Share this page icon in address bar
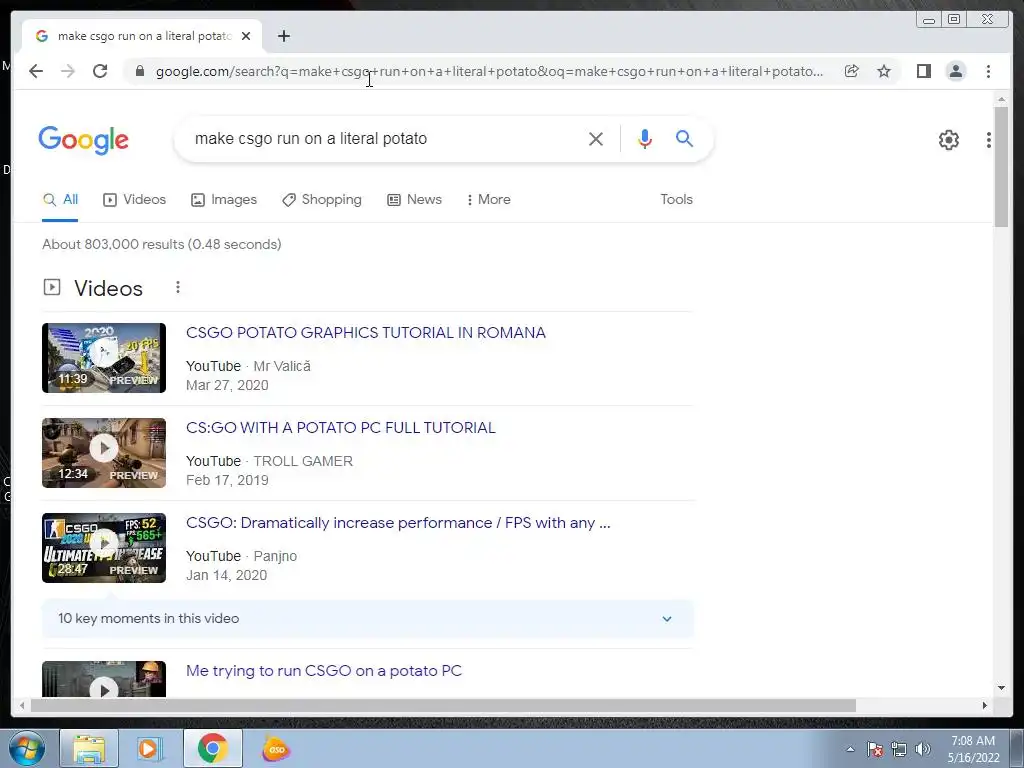The width and height of the screenshot is (1024, 768). pos(852,71)
